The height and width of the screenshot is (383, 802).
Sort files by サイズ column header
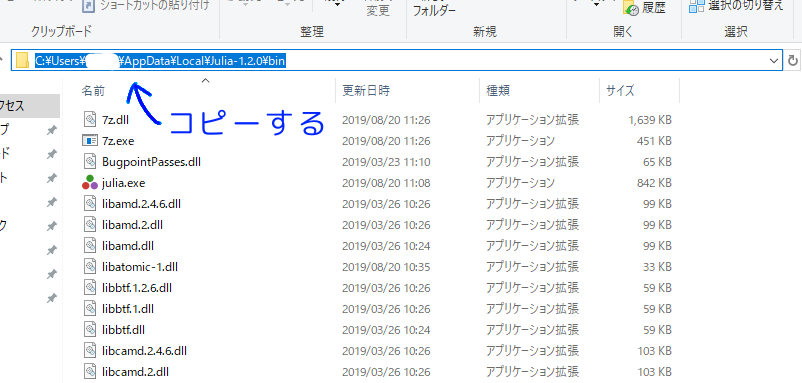click(620, 91)
